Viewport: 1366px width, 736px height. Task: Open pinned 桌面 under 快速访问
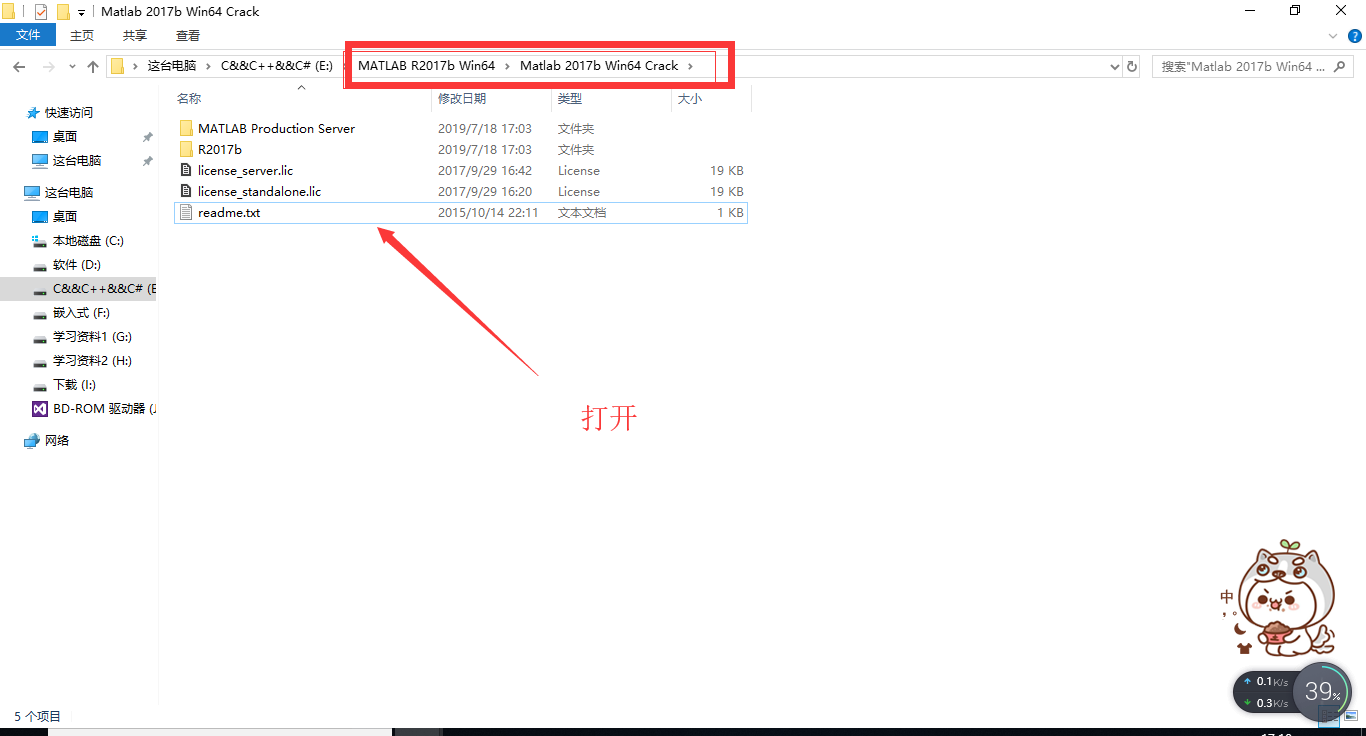pyautogui.click(x=55, y=137)
